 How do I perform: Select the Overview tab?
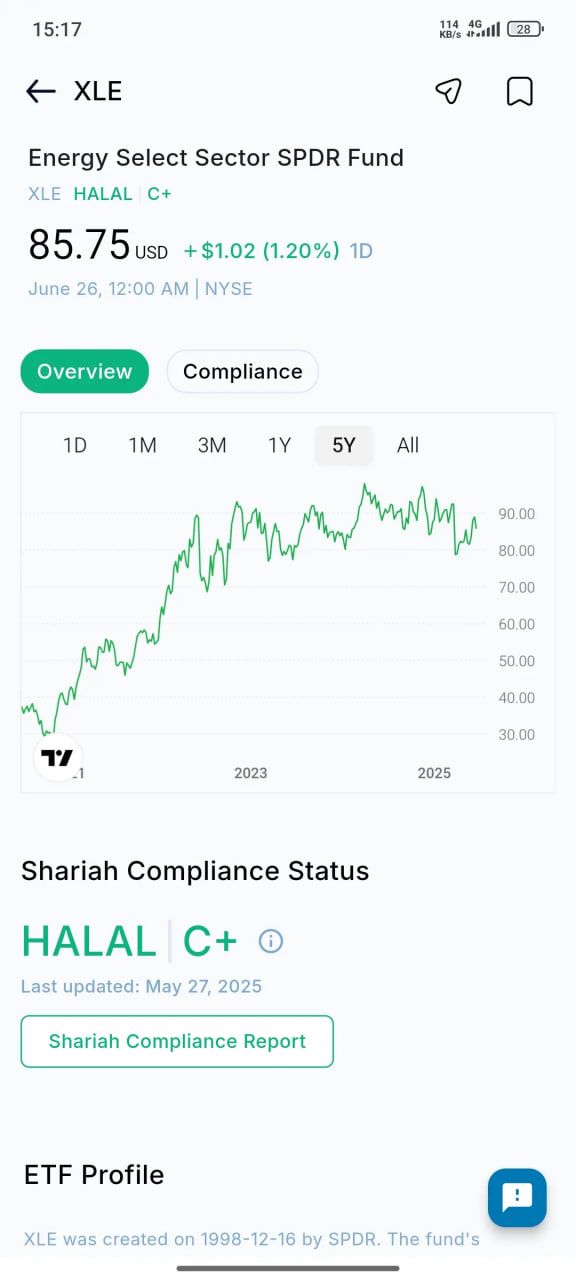click(x=85, y=372)
